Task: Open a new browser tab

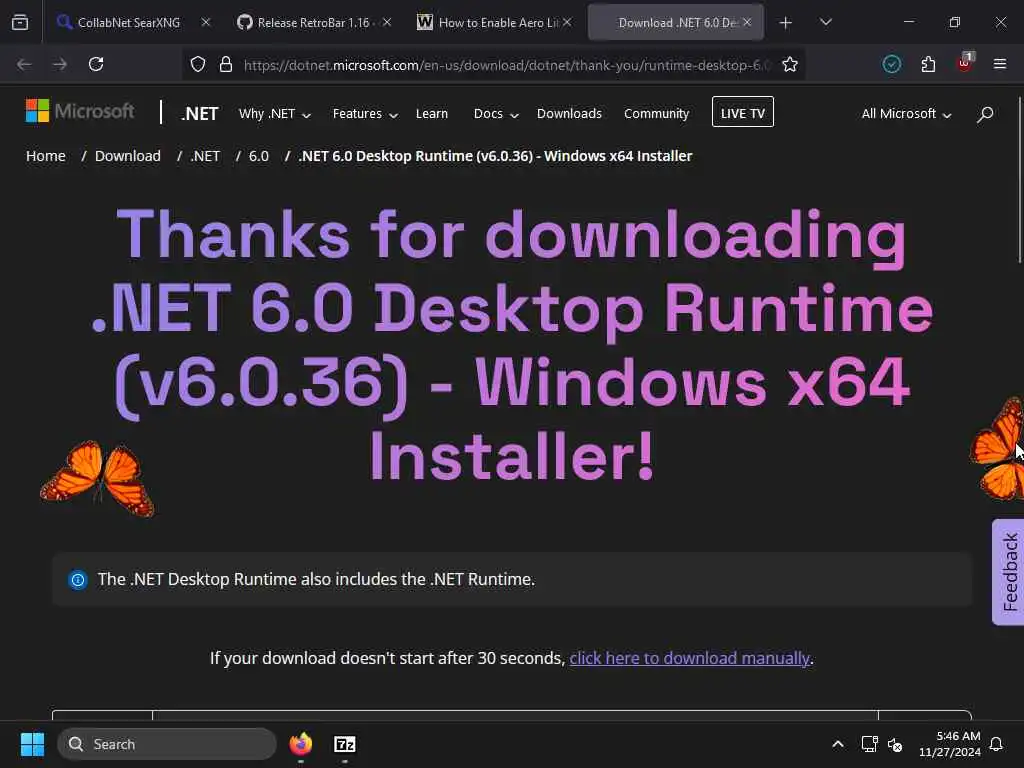Action: click(x=786, y=23)
